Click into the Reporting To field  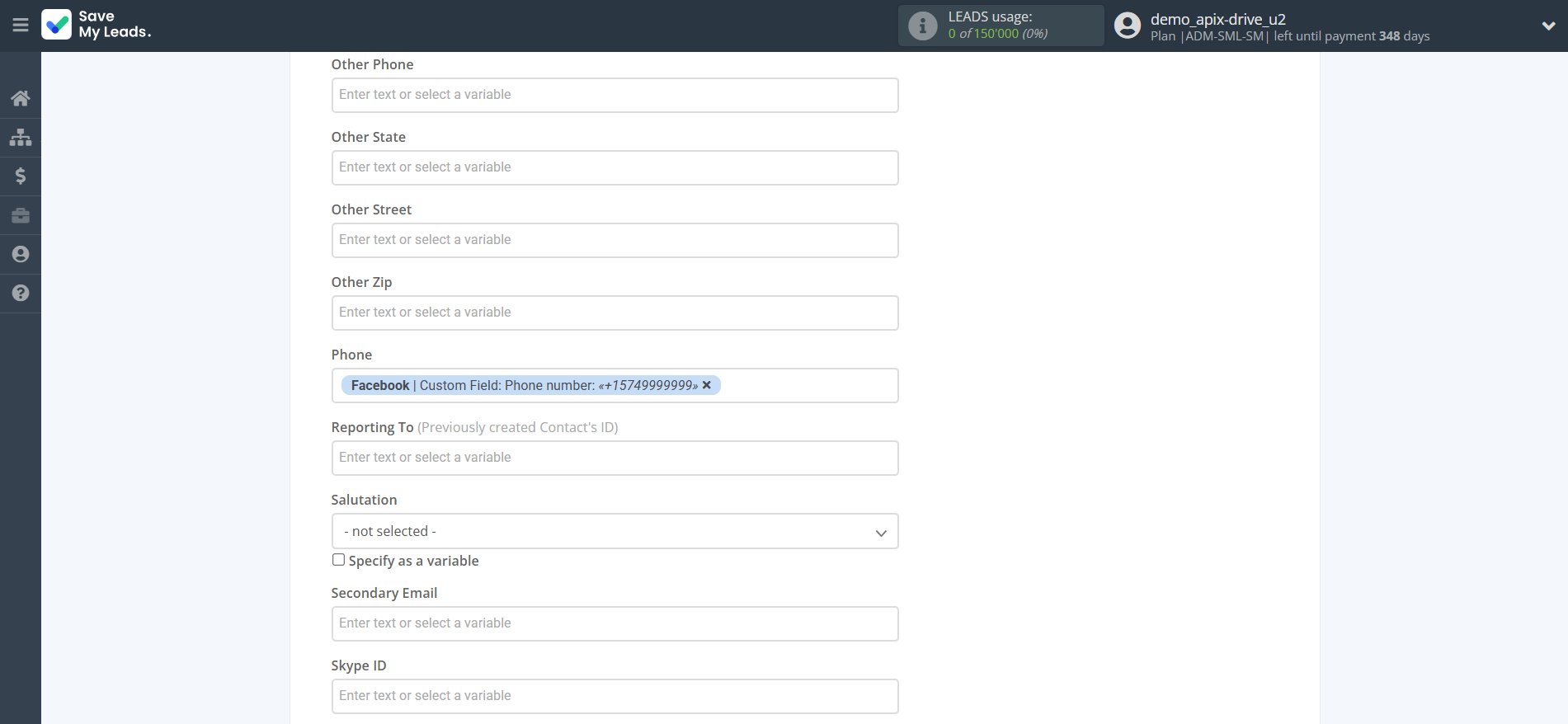pos(614,458)
